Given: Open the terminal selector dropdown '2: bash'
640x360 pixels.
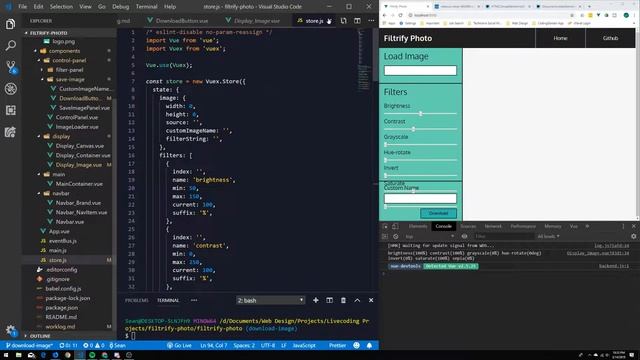Looking at the screenshot, I should point(270,300).
